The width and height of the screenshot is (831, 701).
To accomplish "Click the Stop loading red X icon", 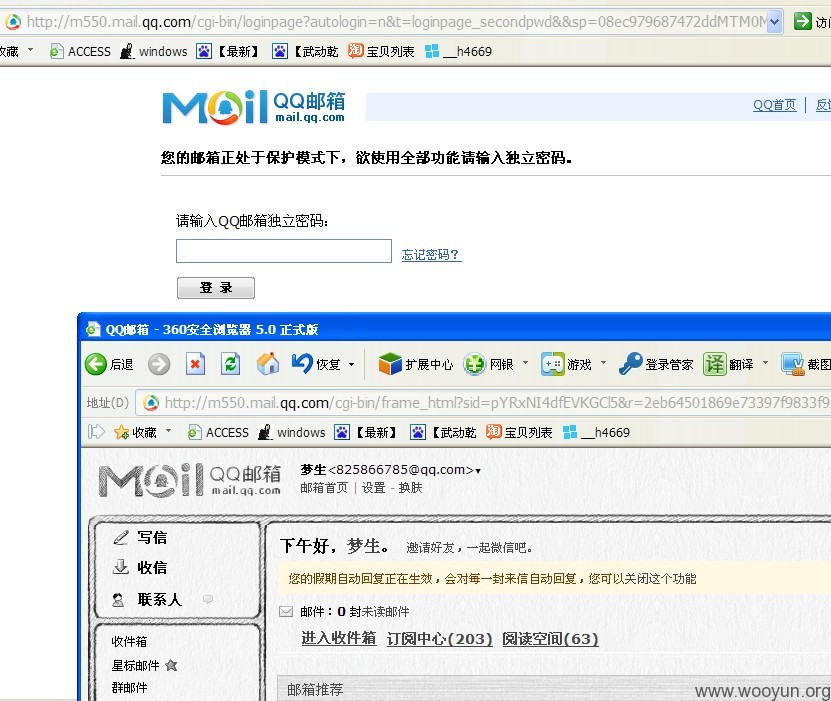I will tap(195, 365).
